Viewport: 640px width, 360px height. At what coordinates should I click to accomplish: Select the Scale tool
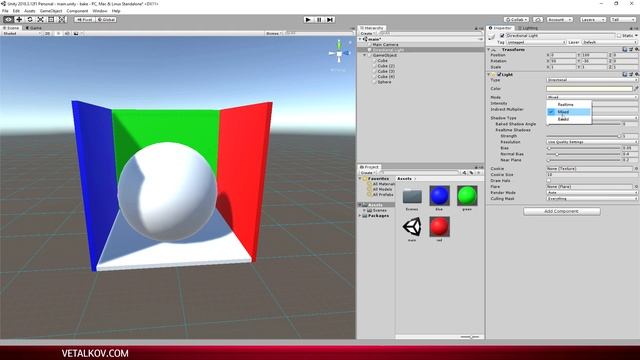(40, 20)
